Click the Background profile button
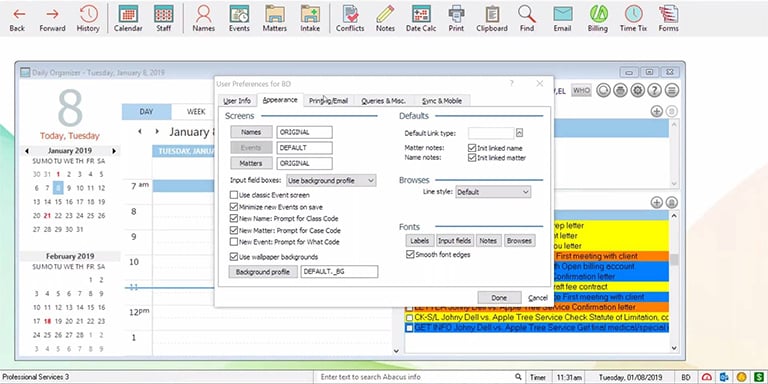This screenshot has width=768, height=384. coord(263,272)
